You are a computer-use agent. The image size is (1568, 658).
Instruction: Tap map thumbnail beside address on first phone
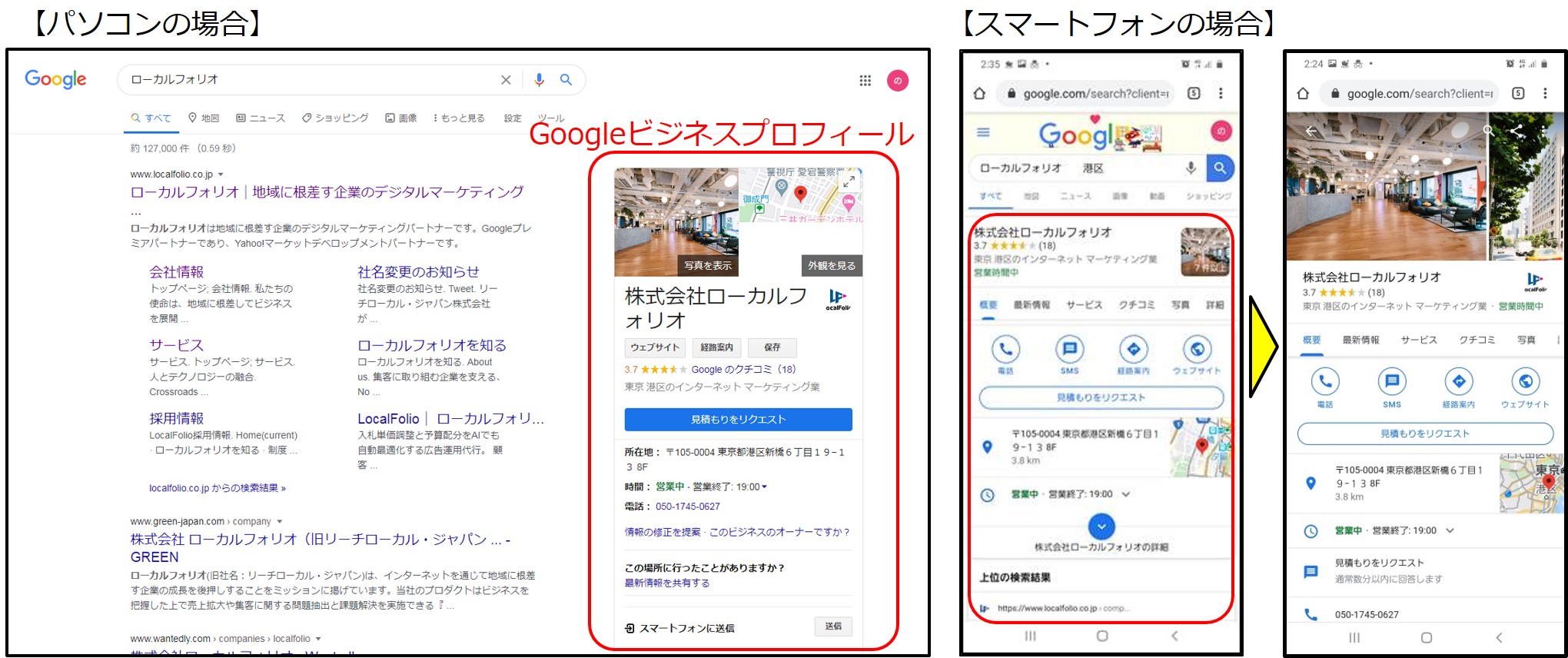tap(1201, 447)
